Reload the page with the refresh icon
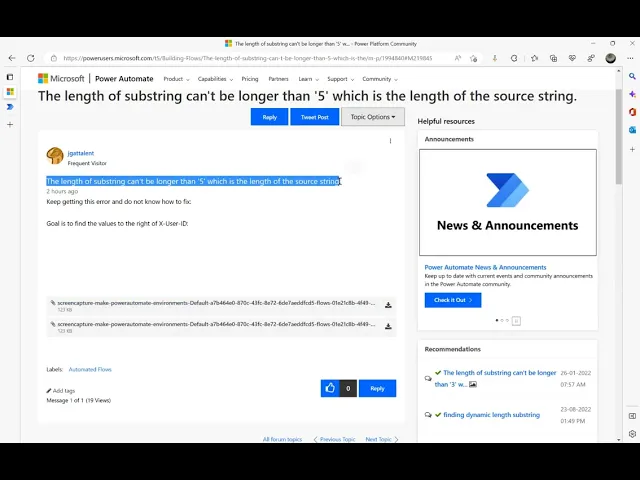Viewport: 640px width, 480px height. point(31,58)
